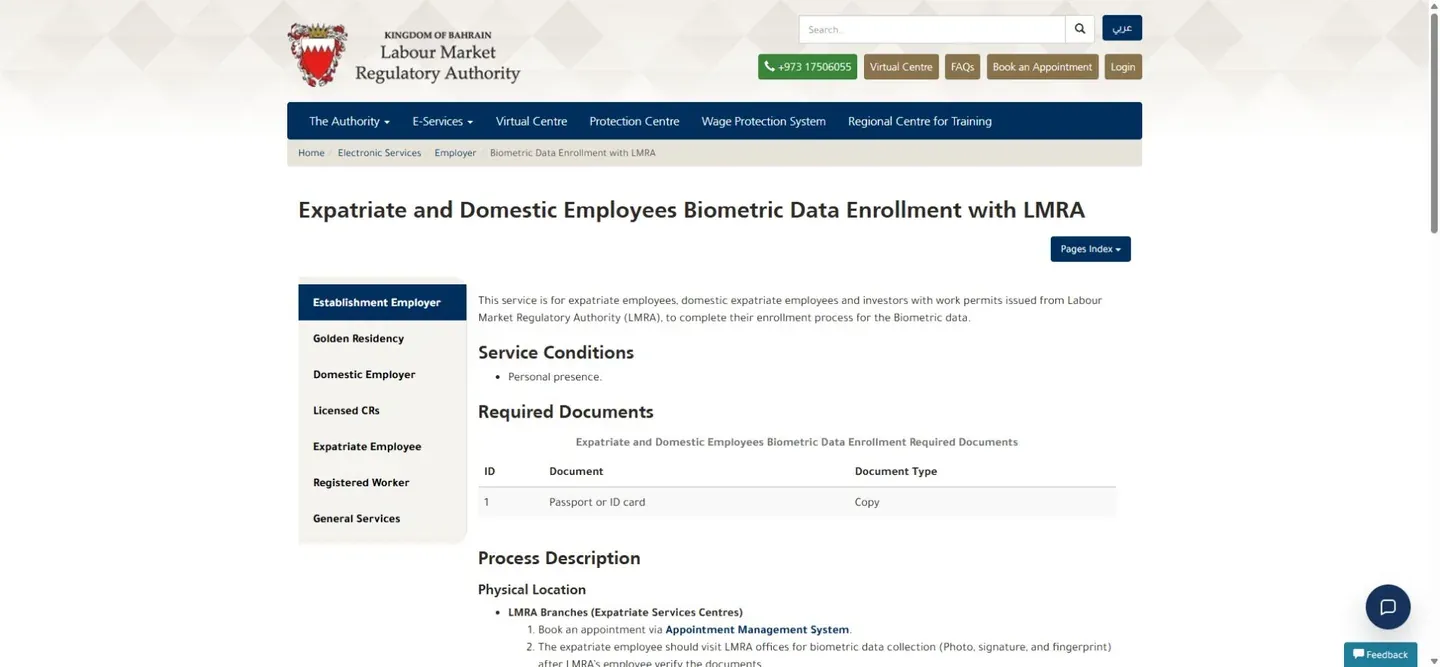This screenshot has width=1440, height=667.
Task: Select the Establishment Employer sidebar tab
Action: coord(382,302)
